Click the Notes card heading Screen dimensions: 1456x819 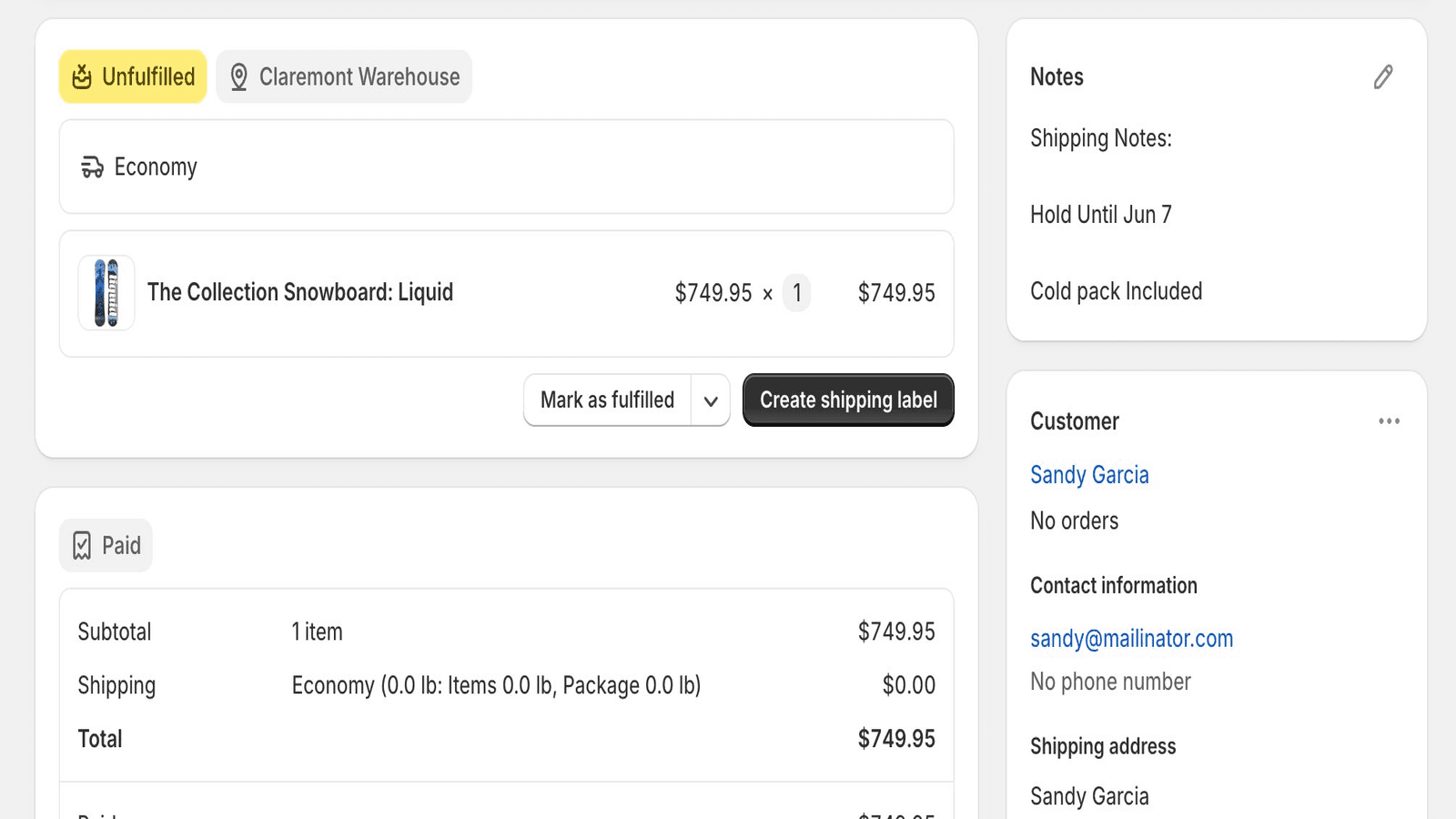(1057, 77)
